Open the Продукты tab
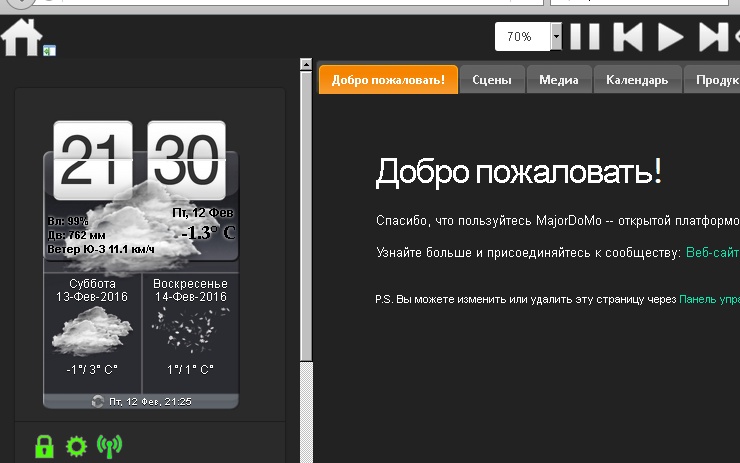This screenshot has width=740, height=463. coord(713,80)
